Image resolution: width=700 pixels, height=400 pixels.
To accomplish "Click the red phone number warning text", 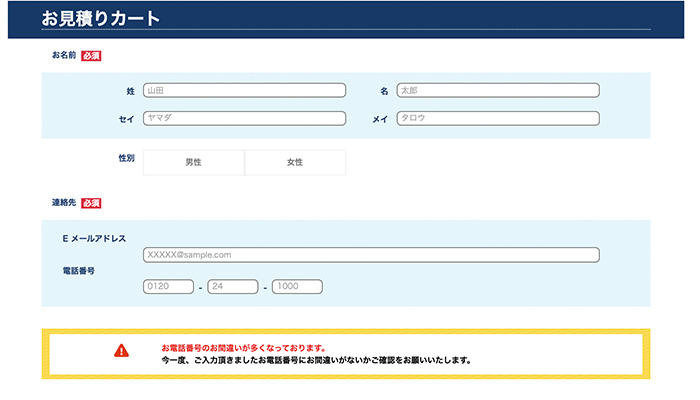I will tap(244, 348).
